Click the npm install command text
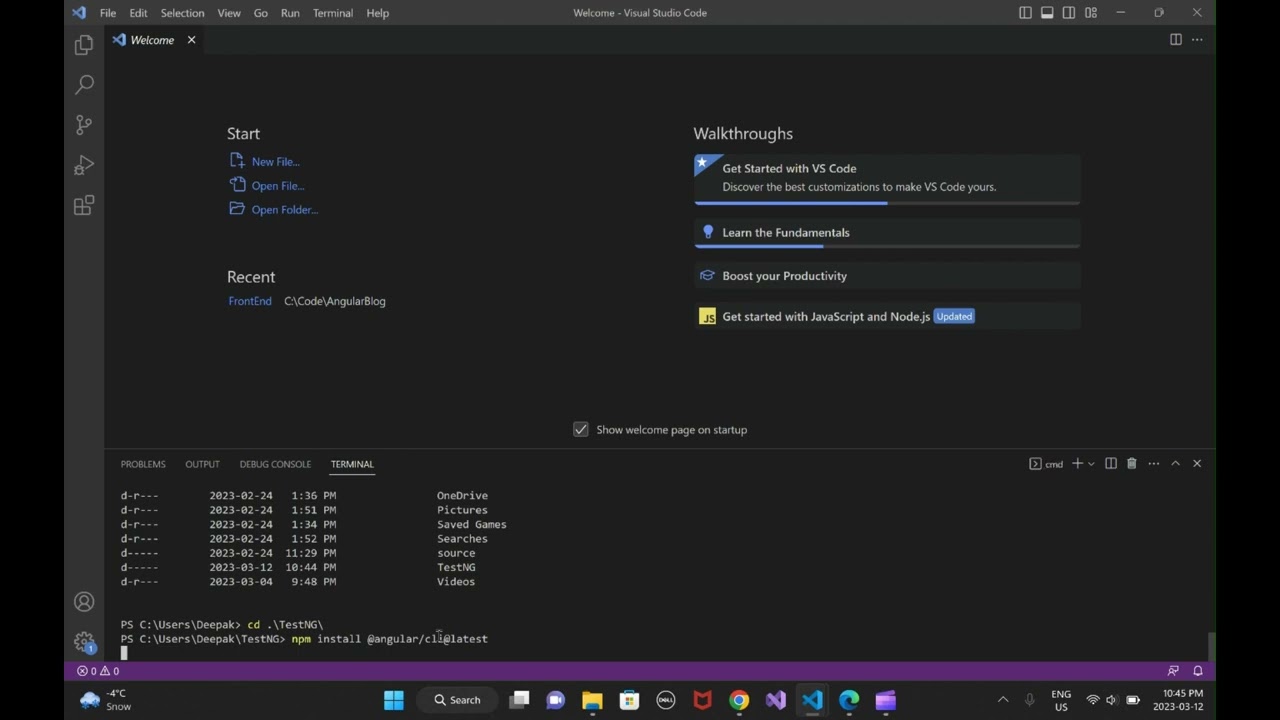The image size is (1280, 720). pyautogui.click(x=390, y=639)
